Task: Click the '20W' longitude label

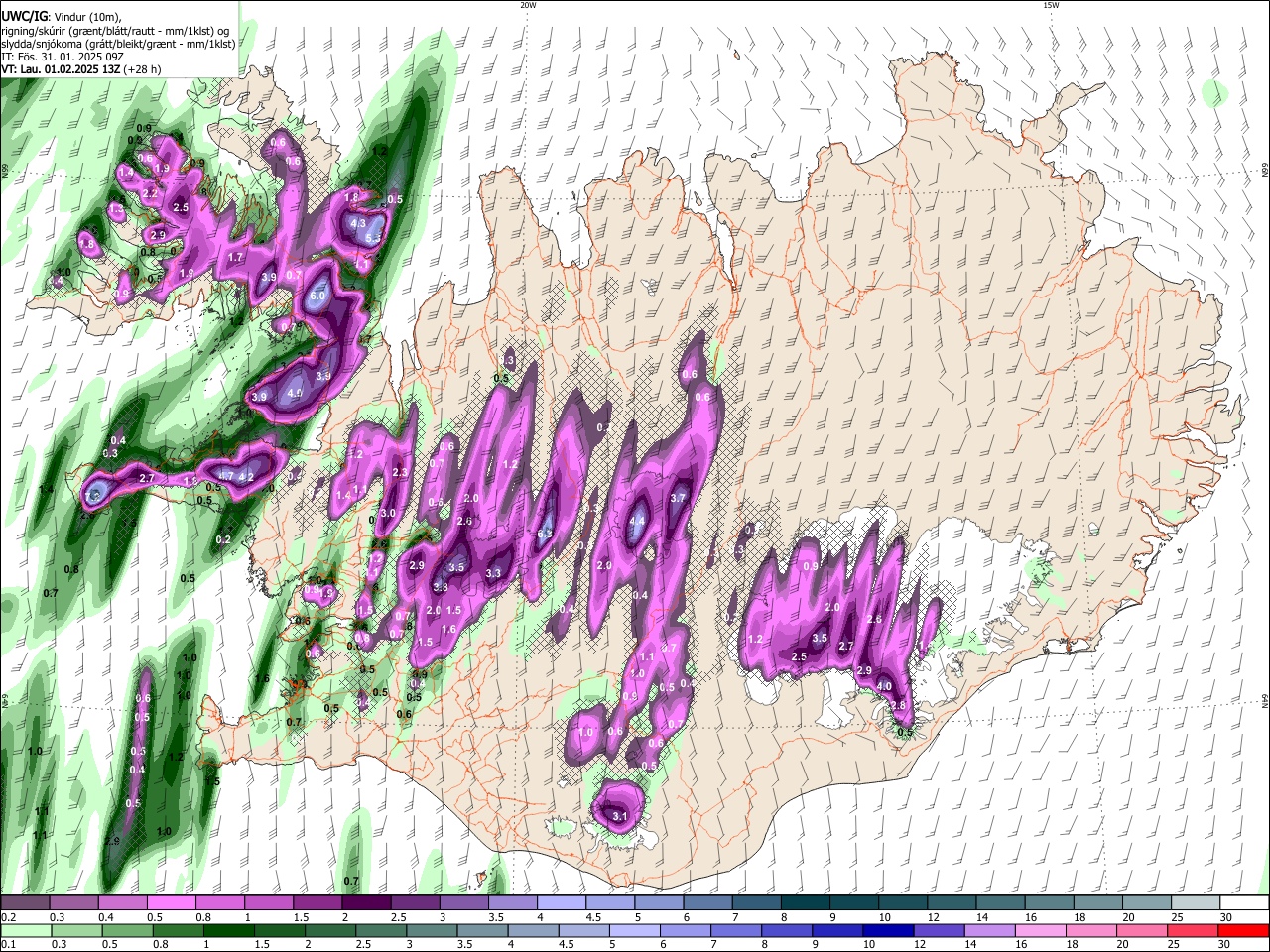Action: pos(528,5)
